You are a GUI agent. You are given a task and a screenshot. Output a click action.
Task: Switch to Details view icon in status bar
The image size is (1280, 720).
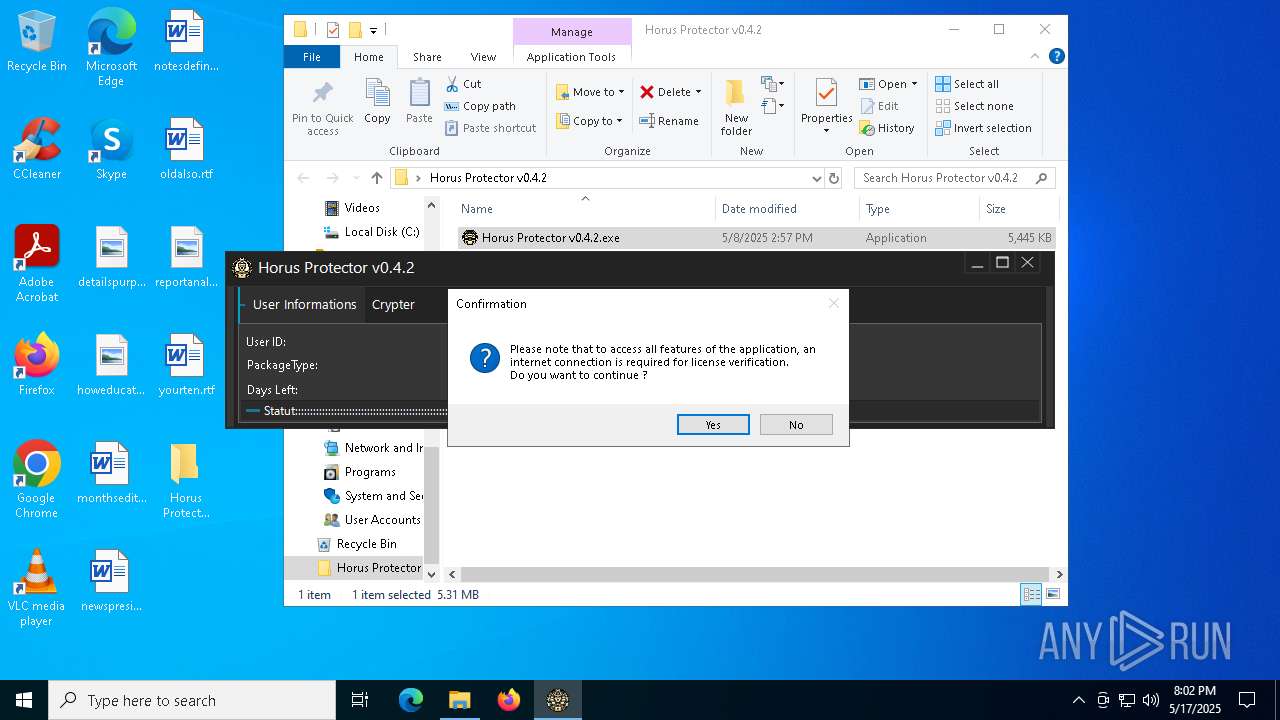(x=1030, y=594)
